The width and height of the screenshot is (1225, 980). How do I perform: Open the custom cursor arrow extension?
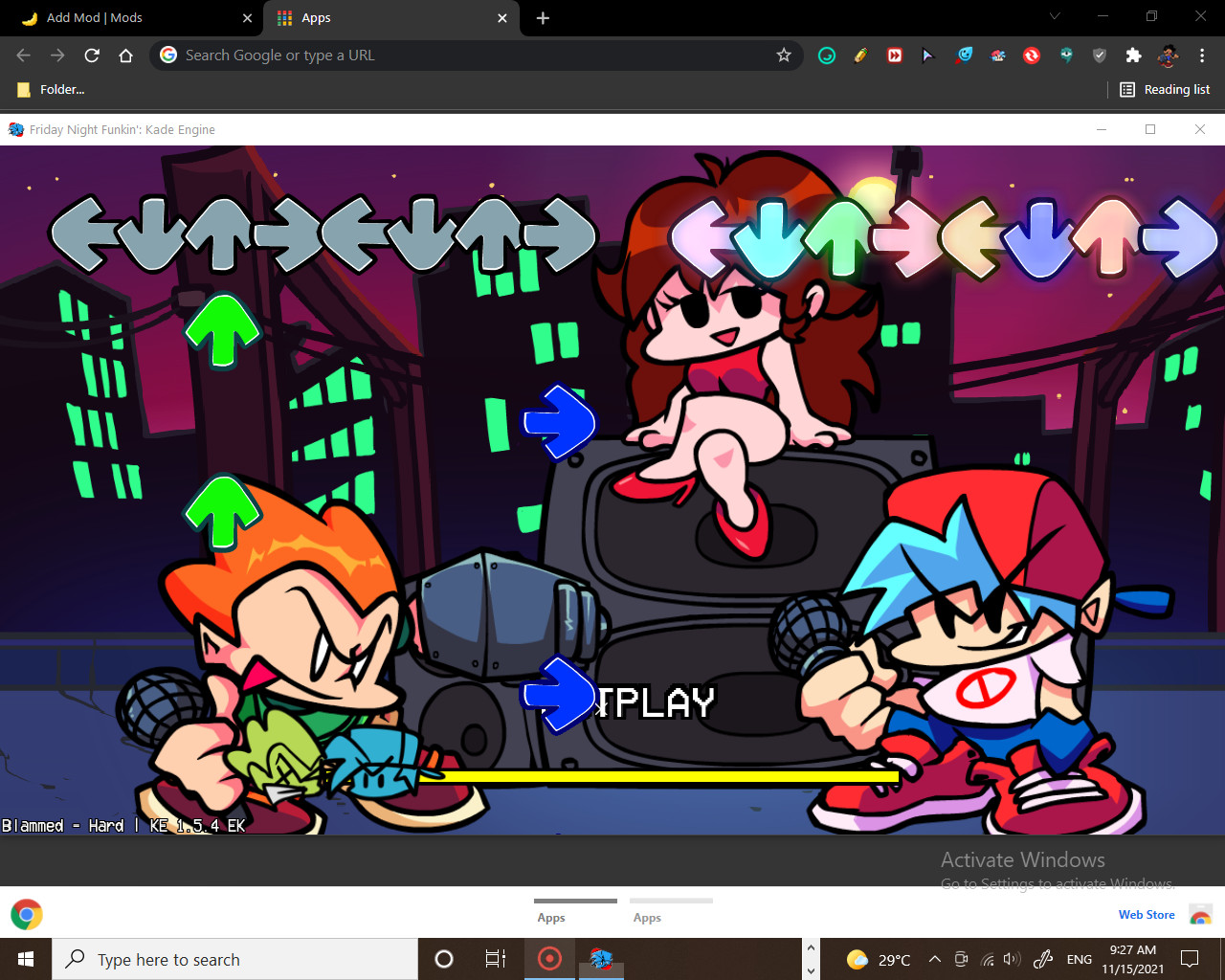click(927, 56)
